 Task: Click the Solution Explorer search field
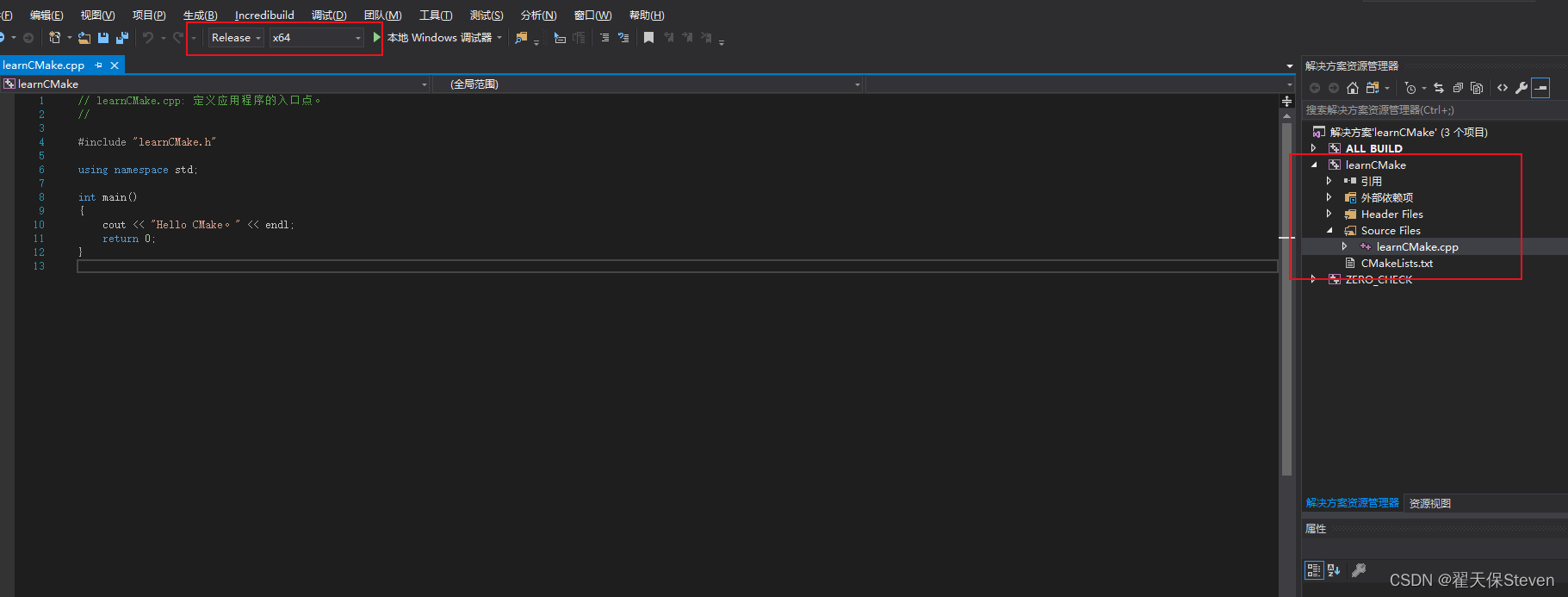coord(1433,110)
